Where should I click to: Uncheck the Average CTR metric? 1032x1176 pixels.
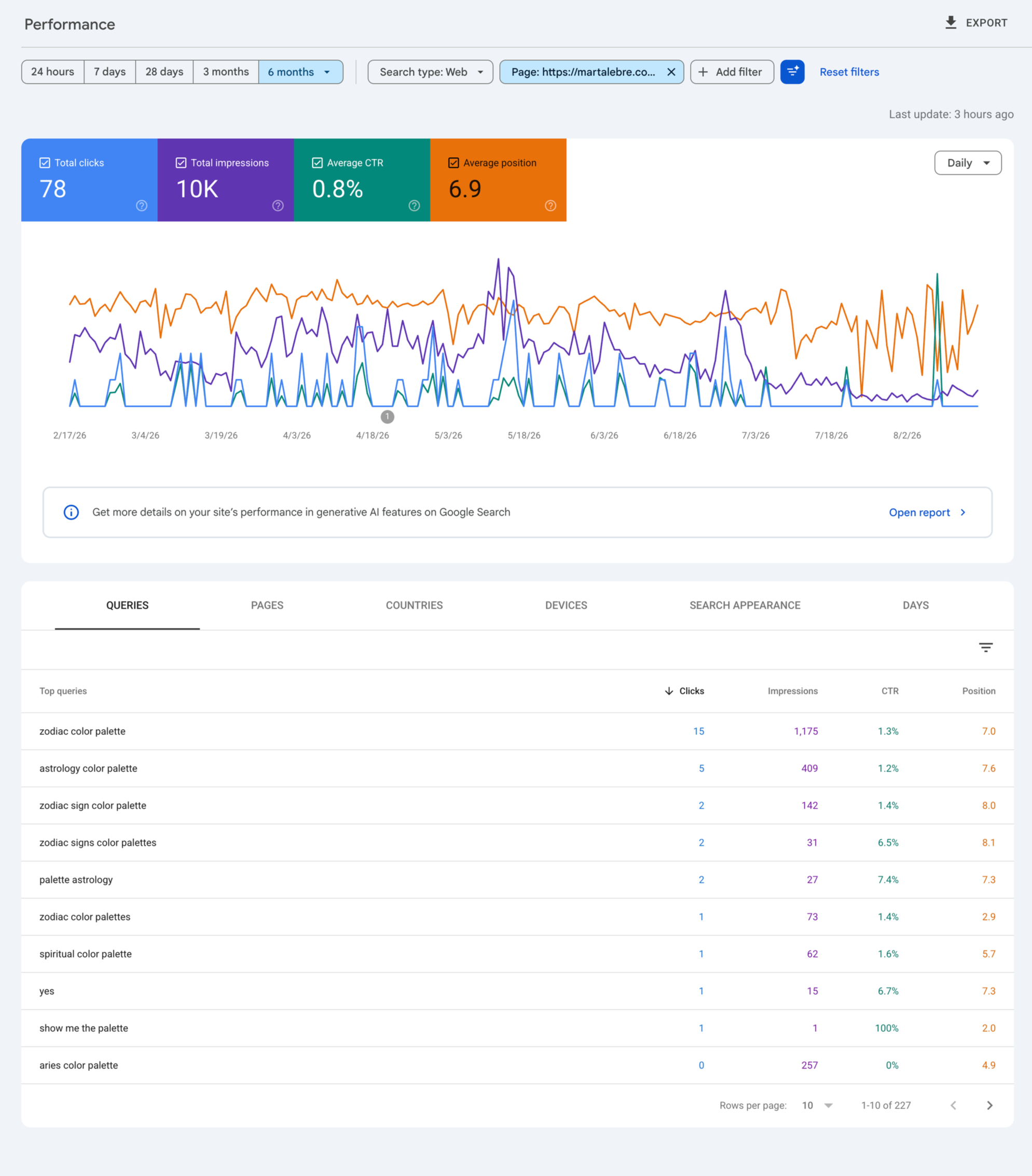click(x=317, y=163)
